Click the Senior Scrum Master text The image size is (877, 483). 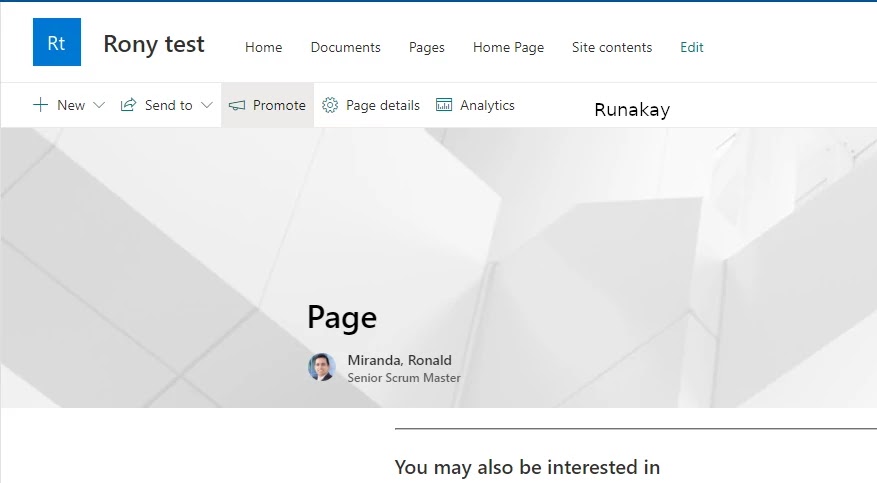(404, 378)
